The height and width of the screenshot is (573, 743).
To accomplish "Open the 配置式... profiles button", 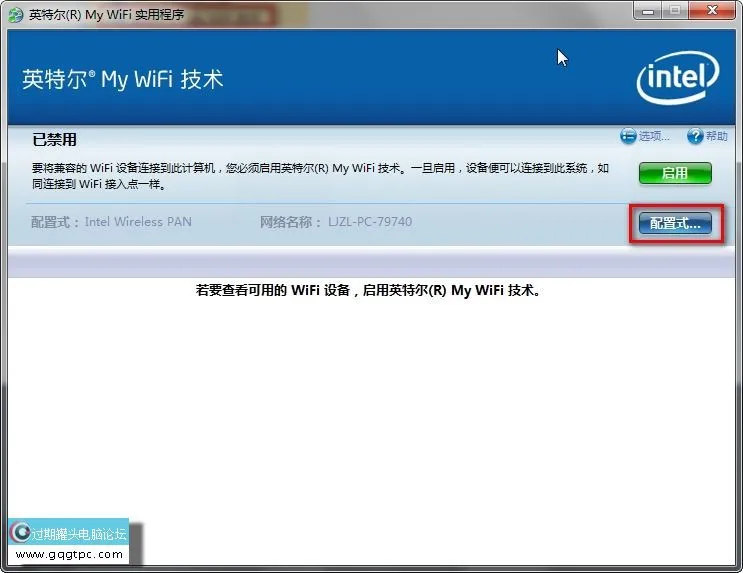I will (x=675, y=223).
